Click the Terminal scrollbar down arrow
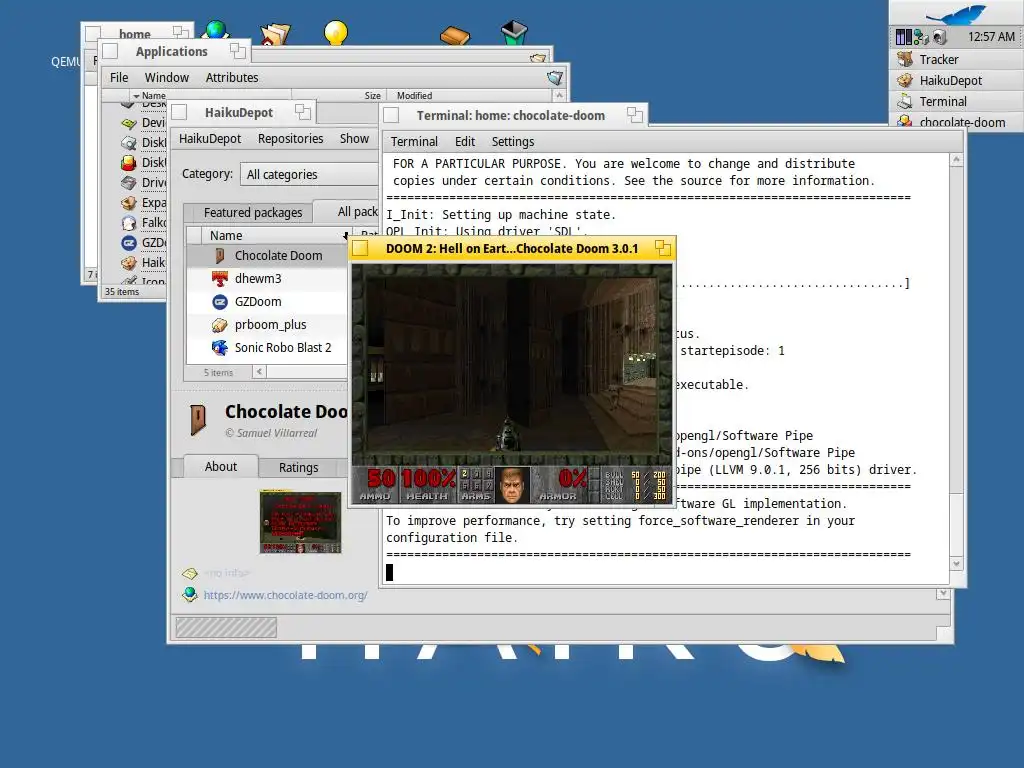 956,564
